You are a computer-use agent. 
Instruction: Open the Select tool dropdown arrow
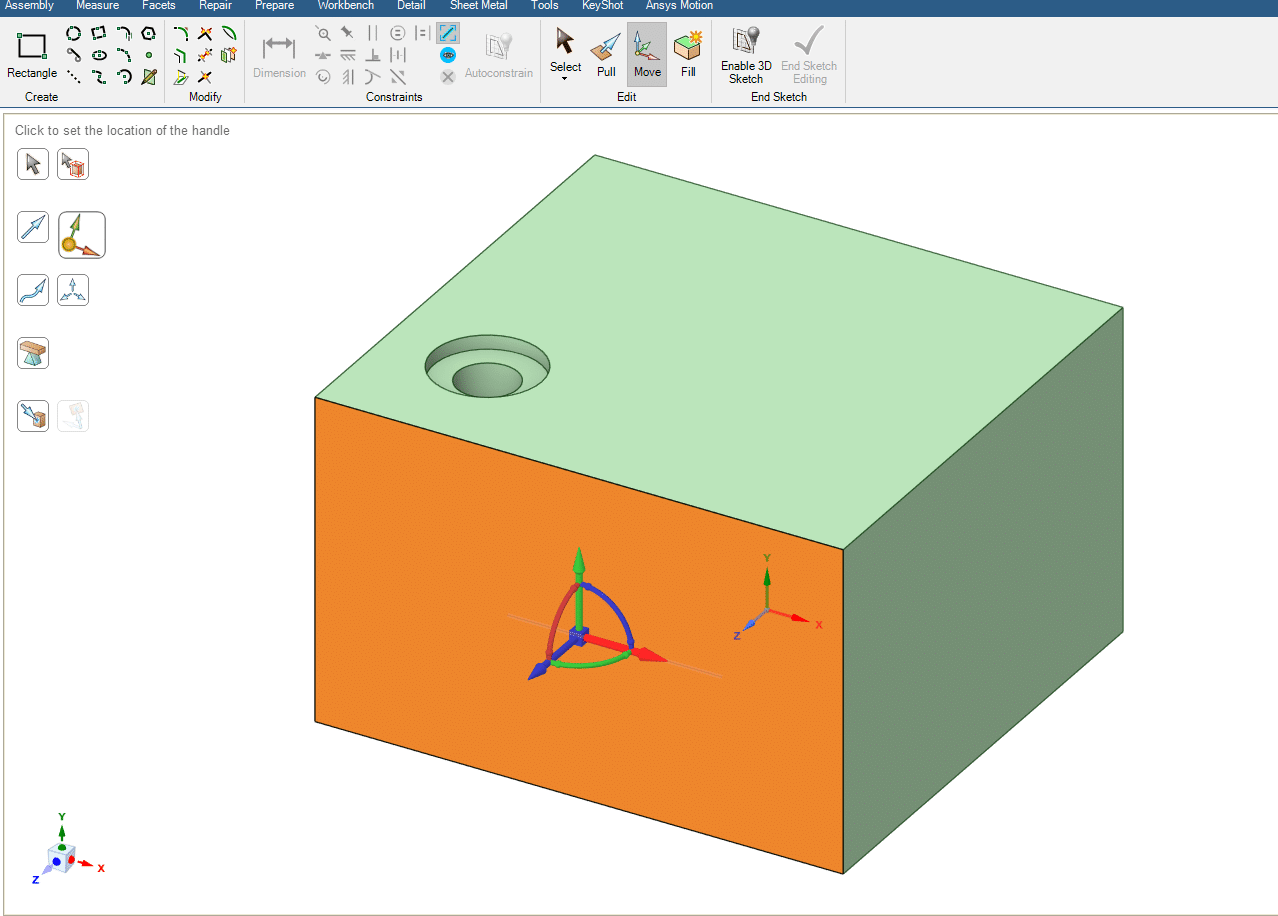(x=565, y=79)
